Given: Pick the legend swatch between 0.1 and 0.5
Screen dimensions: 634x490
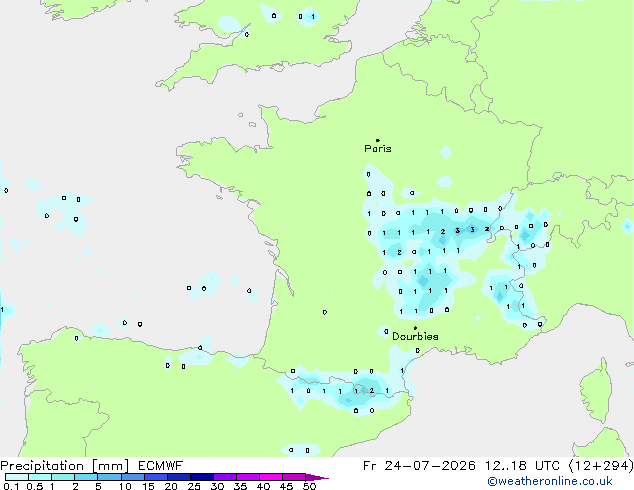Looking at the screenshot, I should 17,477.
